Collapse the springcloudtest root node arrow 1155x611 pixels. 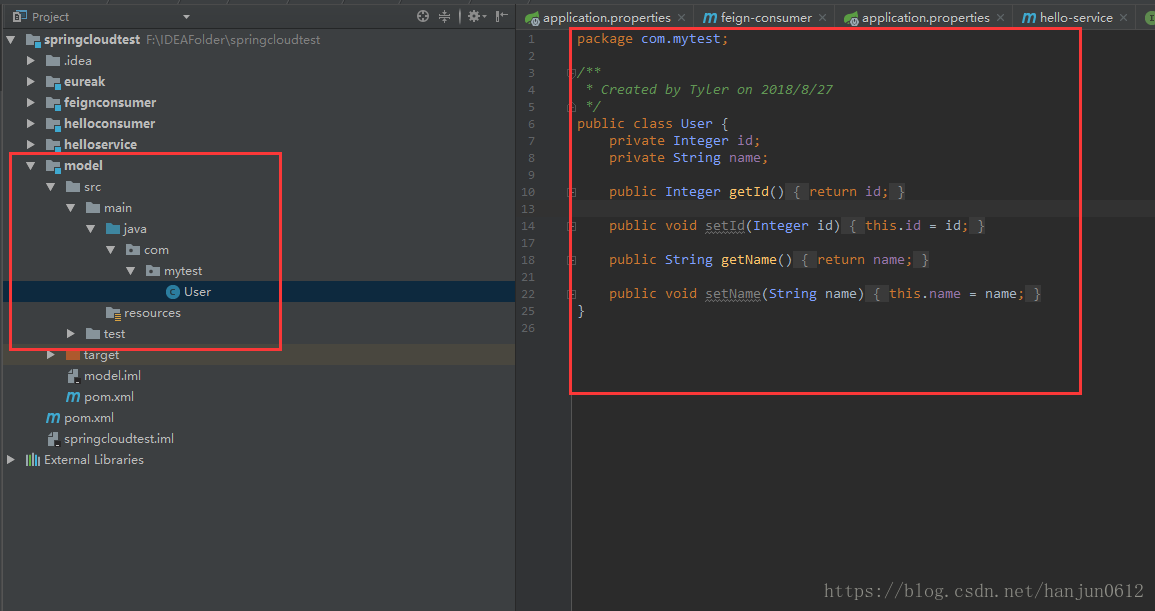(x=11, y=40)
